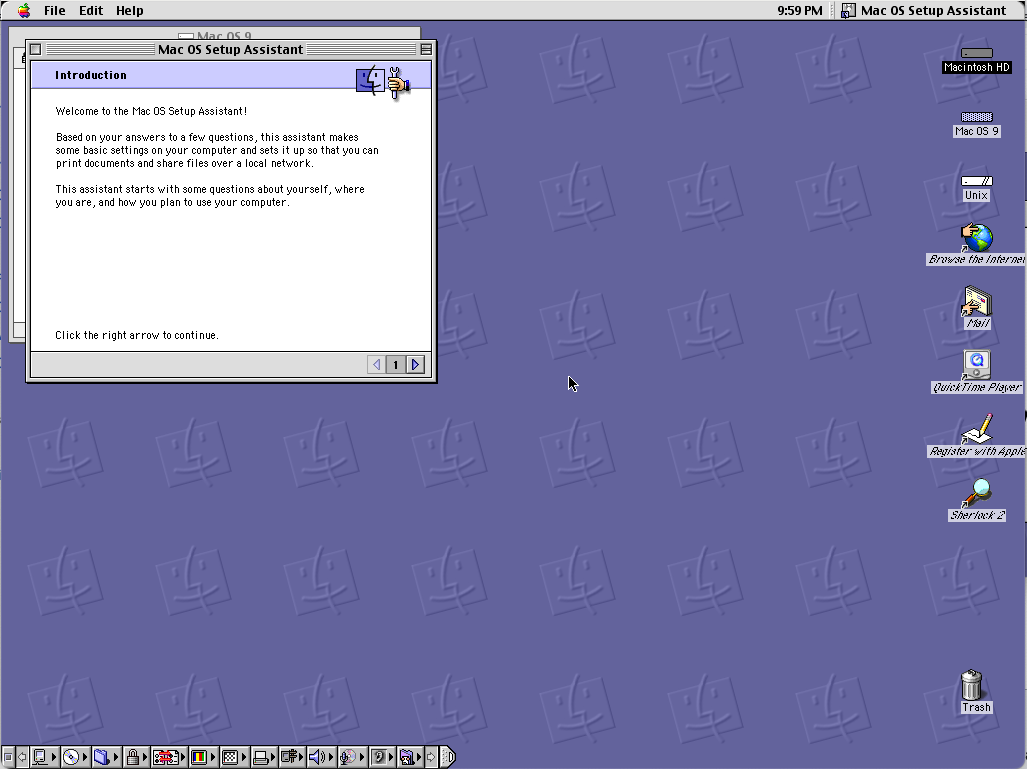Launch Browse the Internet desktop icon
This screenshot has width=1027, height=769.
pyautogui.click(x=977, y=238)
